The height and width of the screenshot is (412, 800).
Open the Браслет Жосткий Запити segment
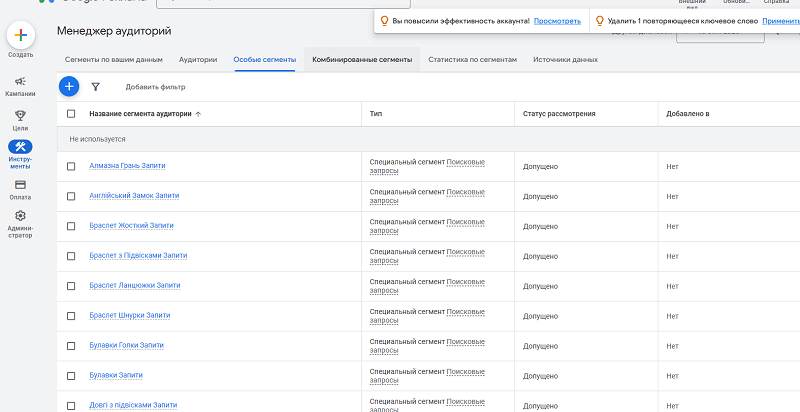pyautogui.click(x=131, y=225)
